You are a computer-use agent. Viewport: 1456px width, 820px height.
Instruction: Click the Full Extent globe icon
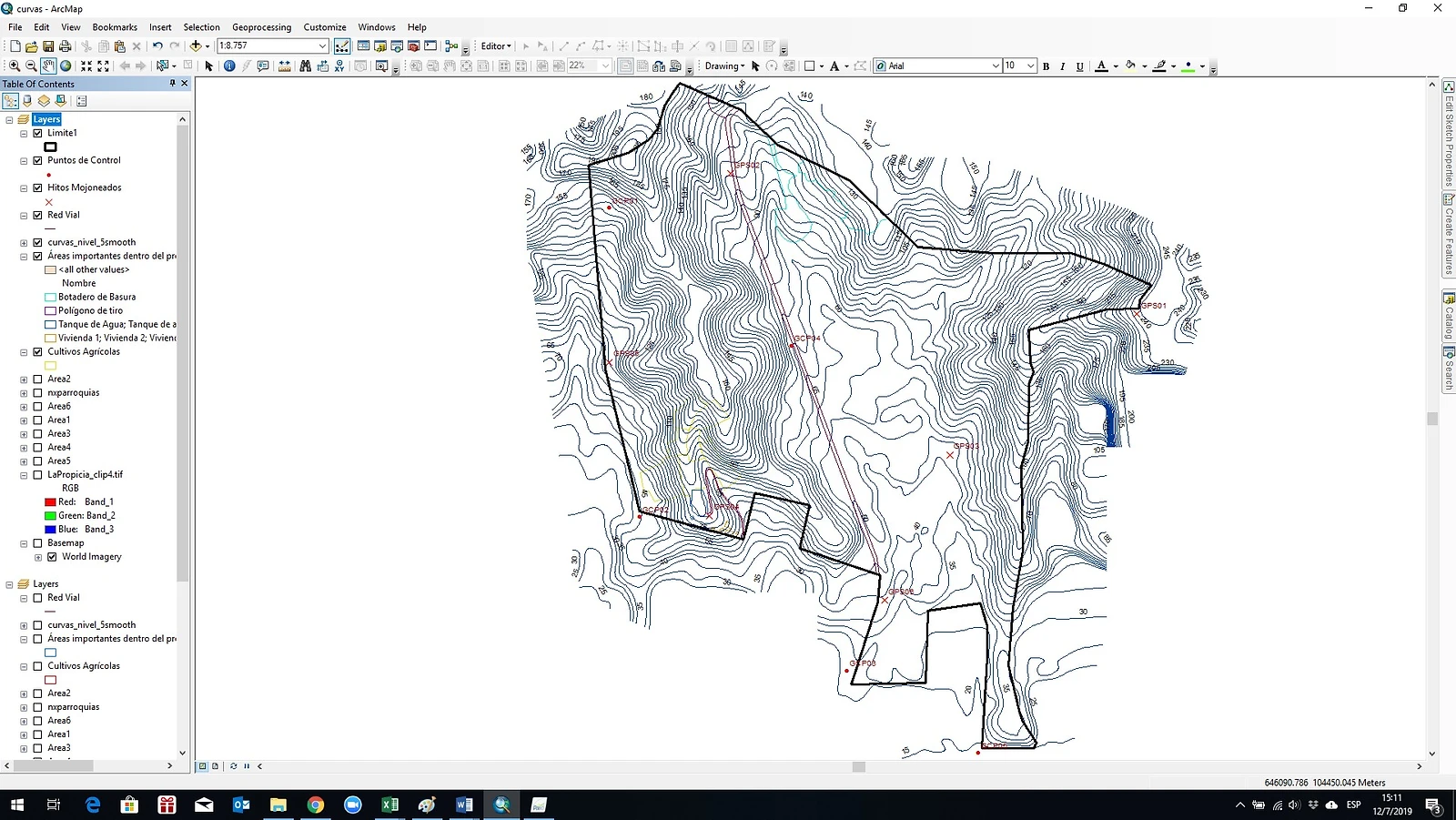(x=66, y=66)
